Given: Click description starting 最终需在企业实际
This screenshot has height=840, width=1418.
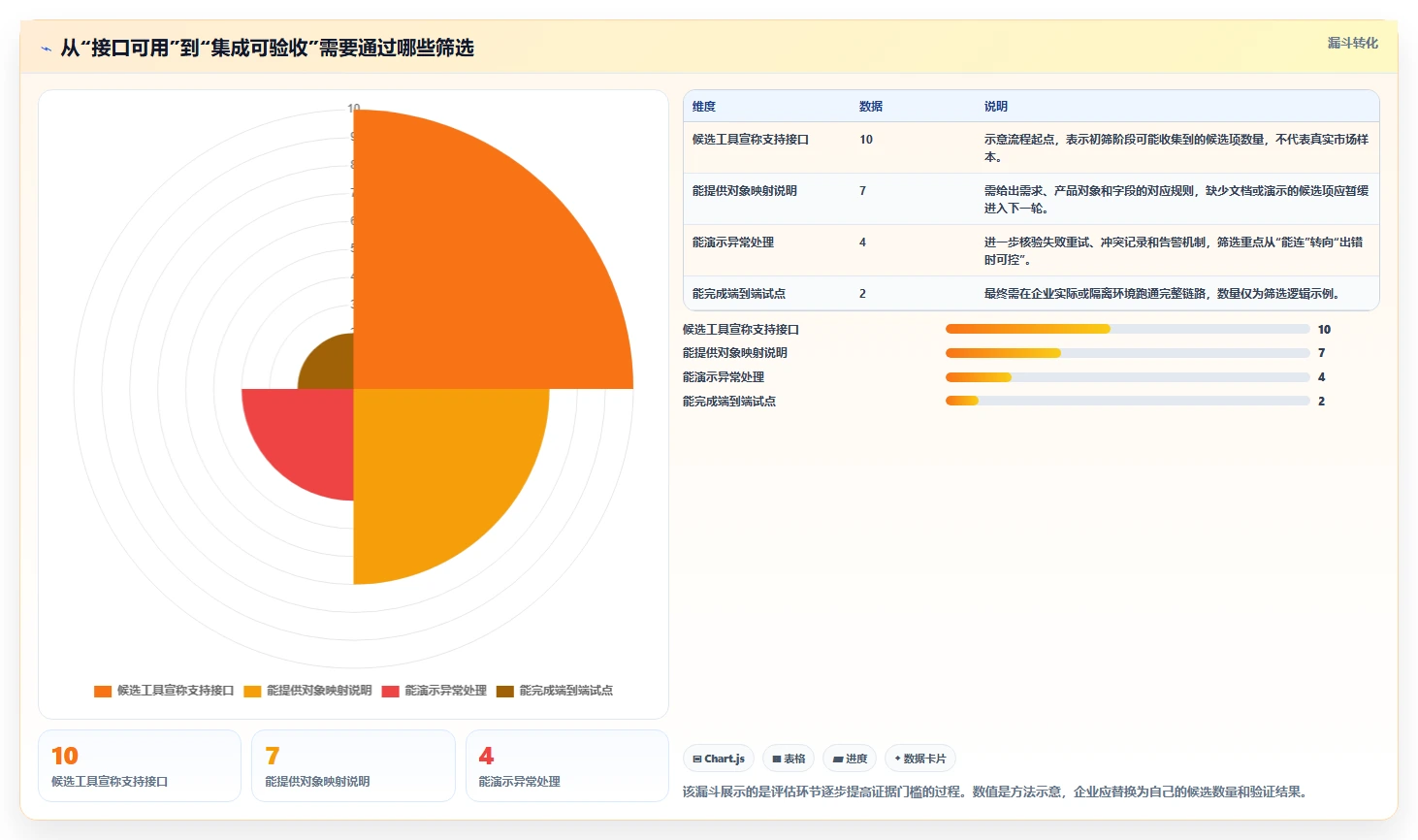Looking at the screenshot, I should (1162, 294).
